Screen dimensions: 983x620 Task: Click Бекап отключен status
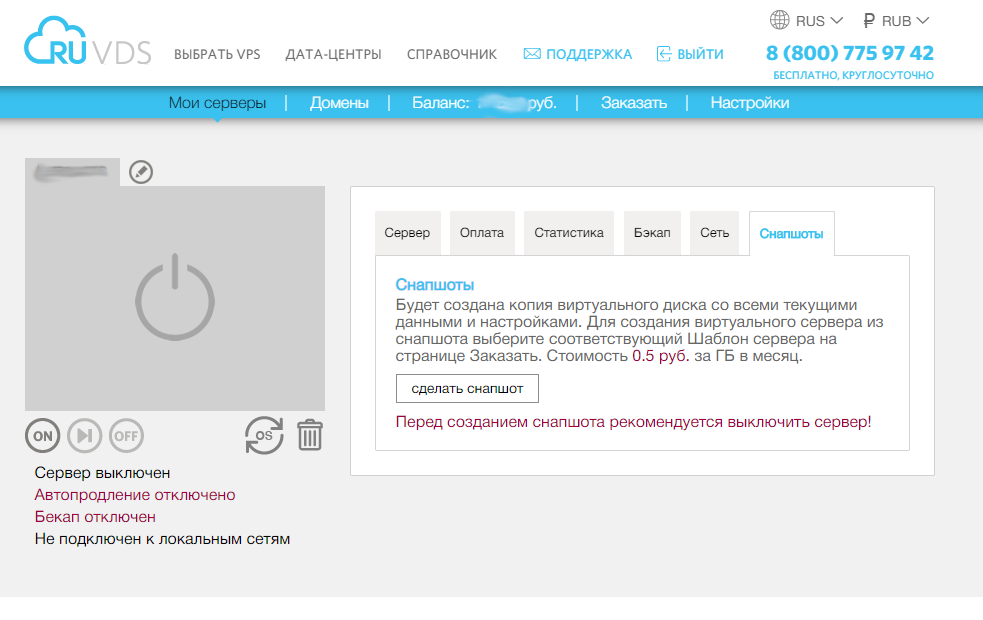tap(95, 517)
